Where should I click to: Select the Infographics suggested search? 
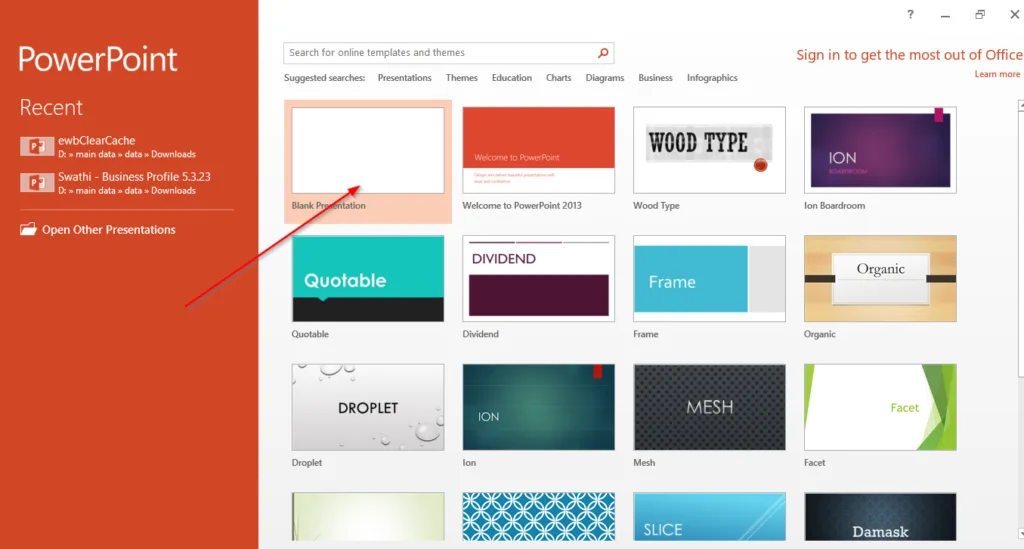[x=712, y=78]
